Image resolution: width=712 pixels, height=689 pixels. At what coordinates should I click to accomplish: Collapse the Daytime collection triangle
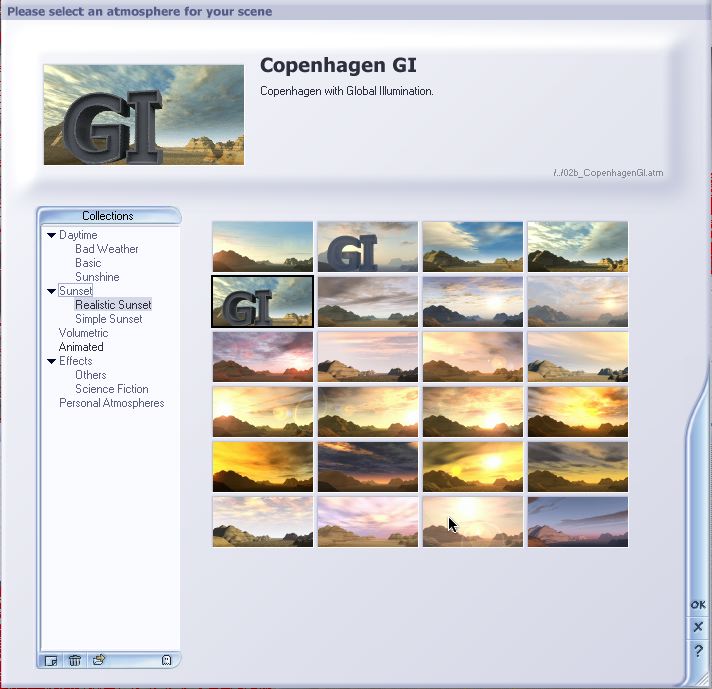(x=51, y=235)
